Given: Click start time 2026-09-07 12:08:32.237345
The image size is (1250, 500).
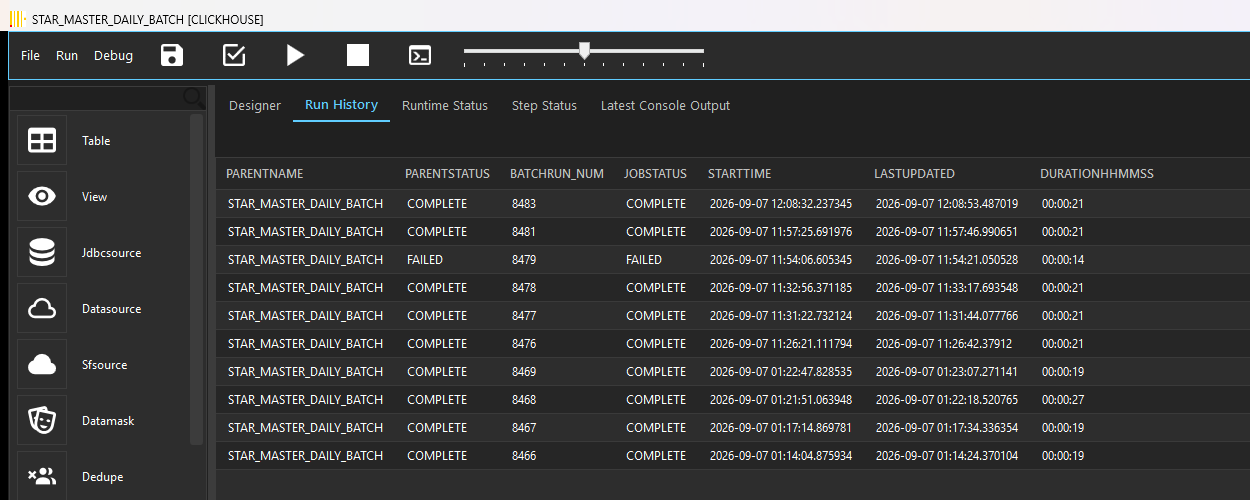Looking at the screenshot, I should [781, 204].
